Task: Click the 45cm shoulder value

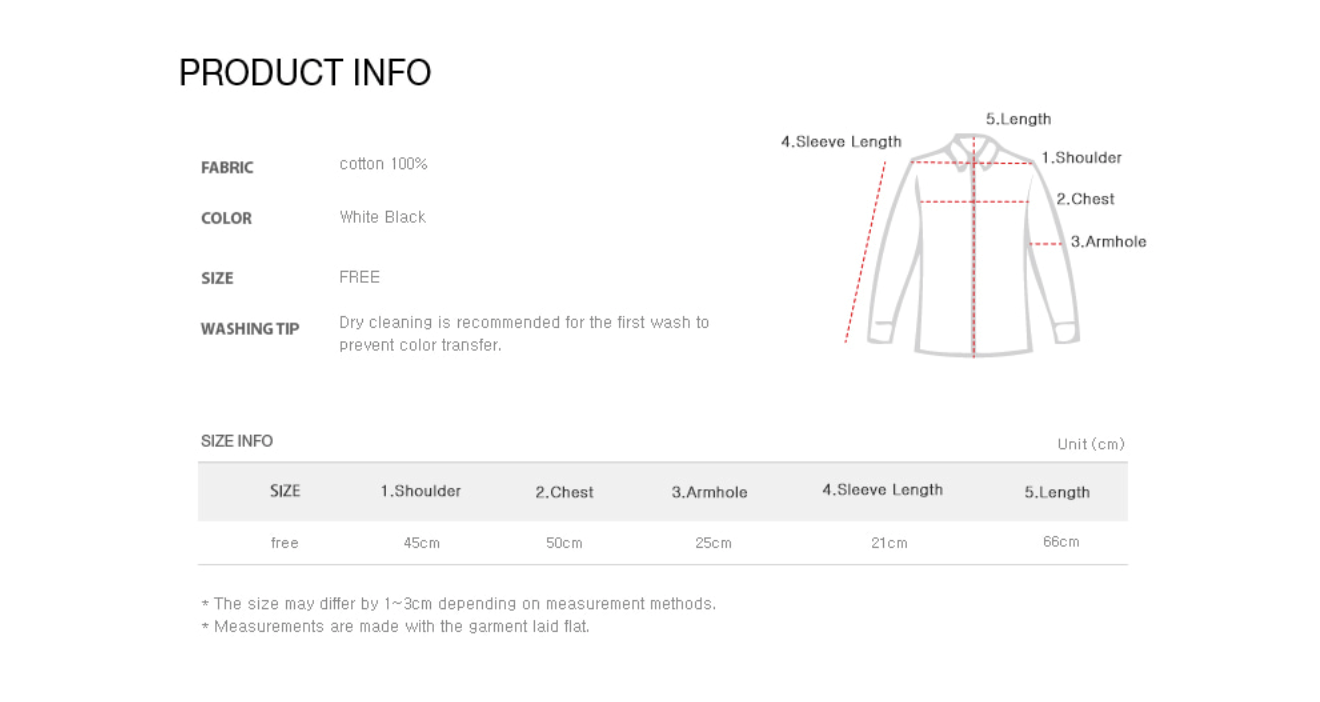Action: [x=421, y=543]
